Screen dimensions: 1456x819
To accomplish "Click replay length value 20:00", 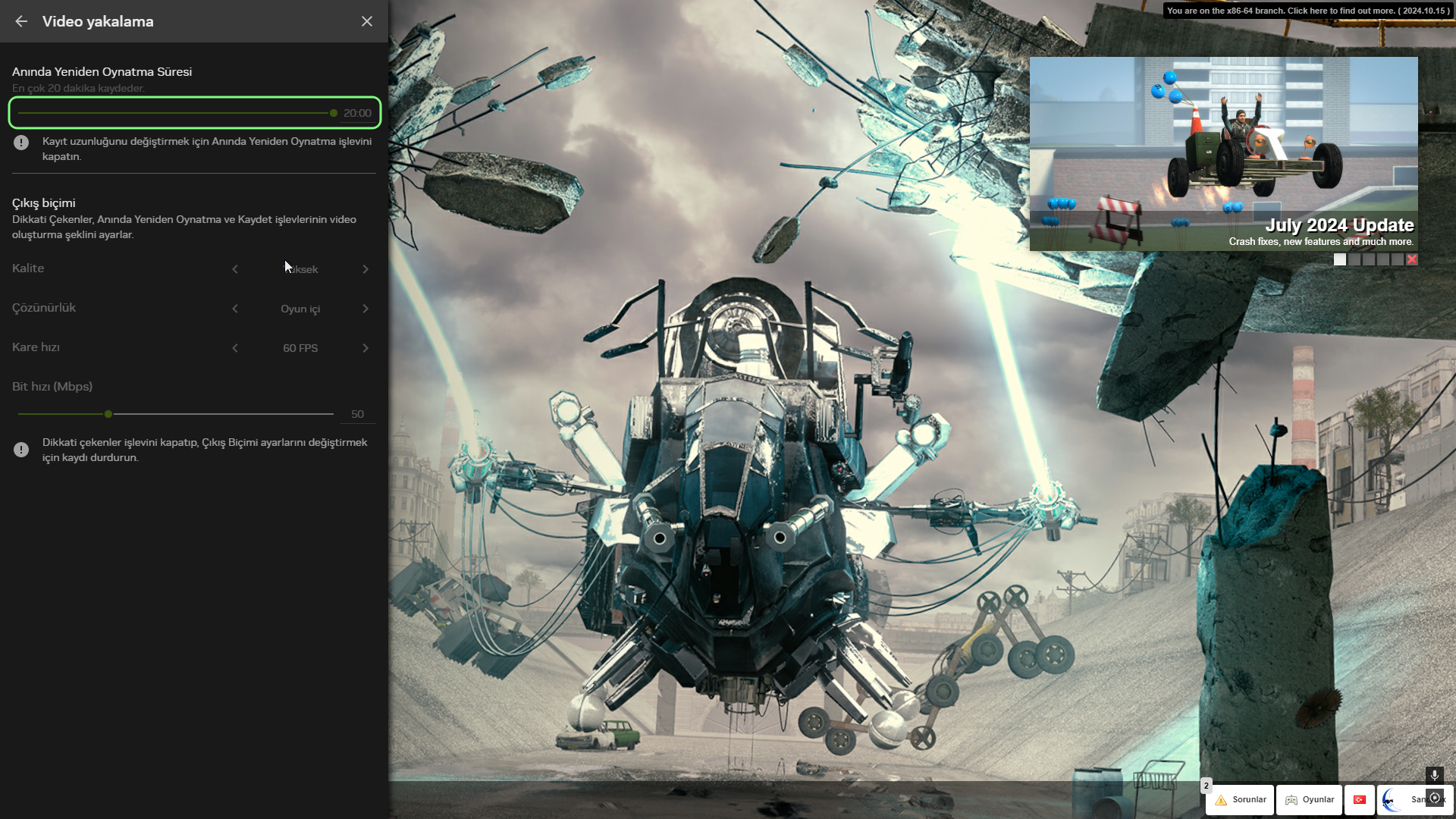I will tap(357, 113).
